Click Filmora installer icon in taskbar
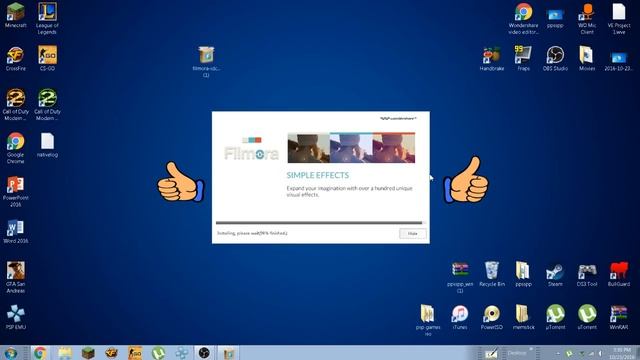This screenshot has height=360, width=640. pos(228,353)
